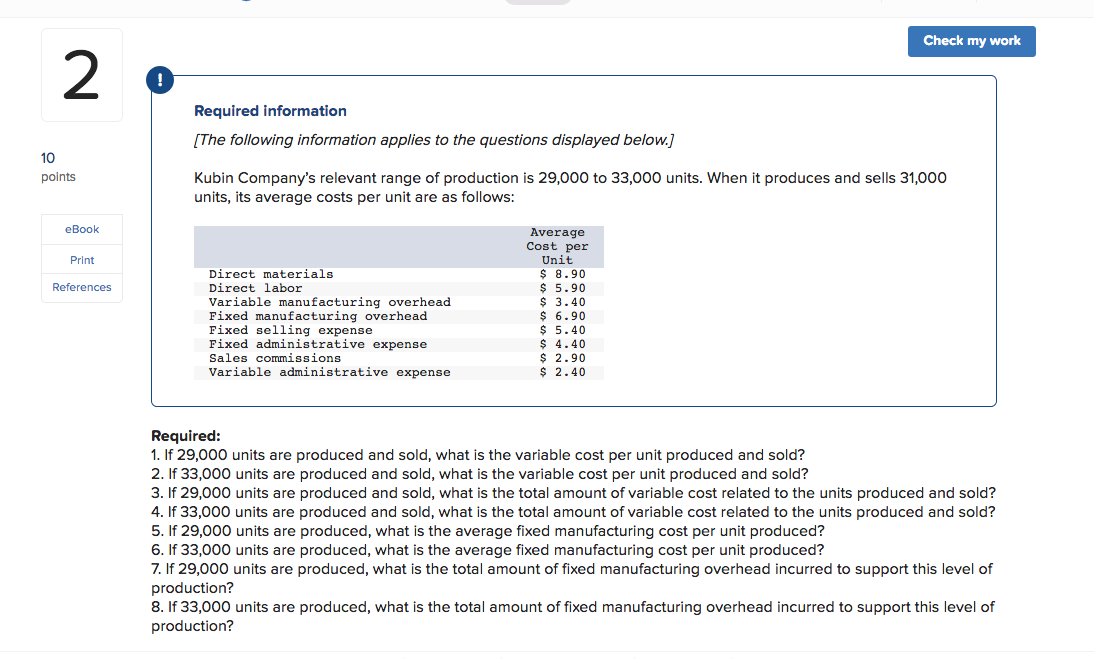Click requirement 1 about variable cost per unit
Screen dimensions: 1094x659
click(478, 455)
